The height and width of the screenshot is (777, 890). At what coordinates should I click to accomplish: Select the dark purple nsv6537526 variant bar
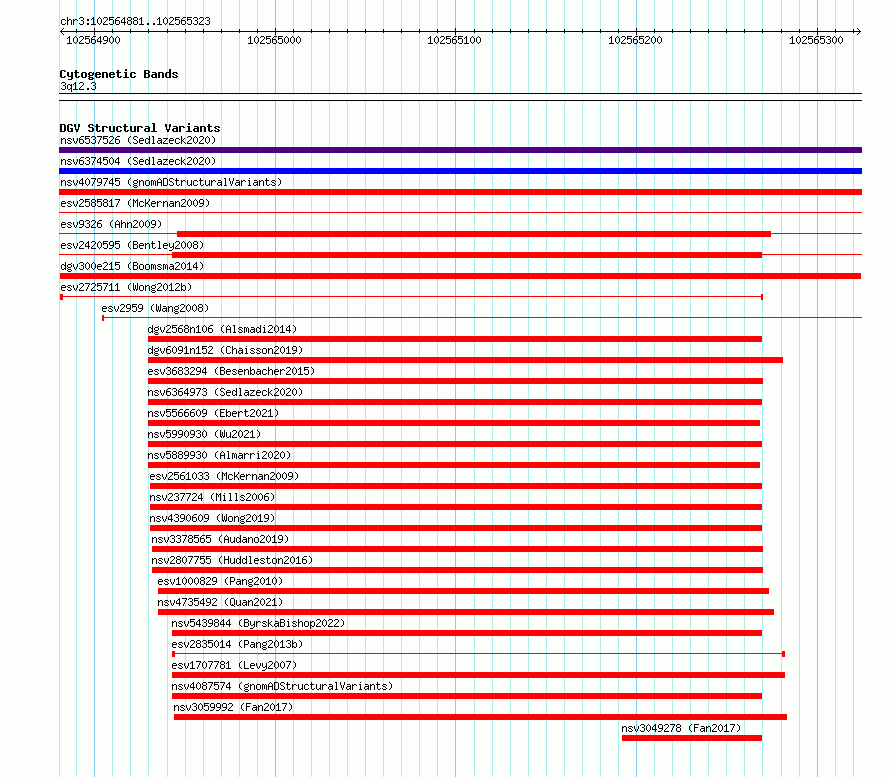[x=460, y=150]
